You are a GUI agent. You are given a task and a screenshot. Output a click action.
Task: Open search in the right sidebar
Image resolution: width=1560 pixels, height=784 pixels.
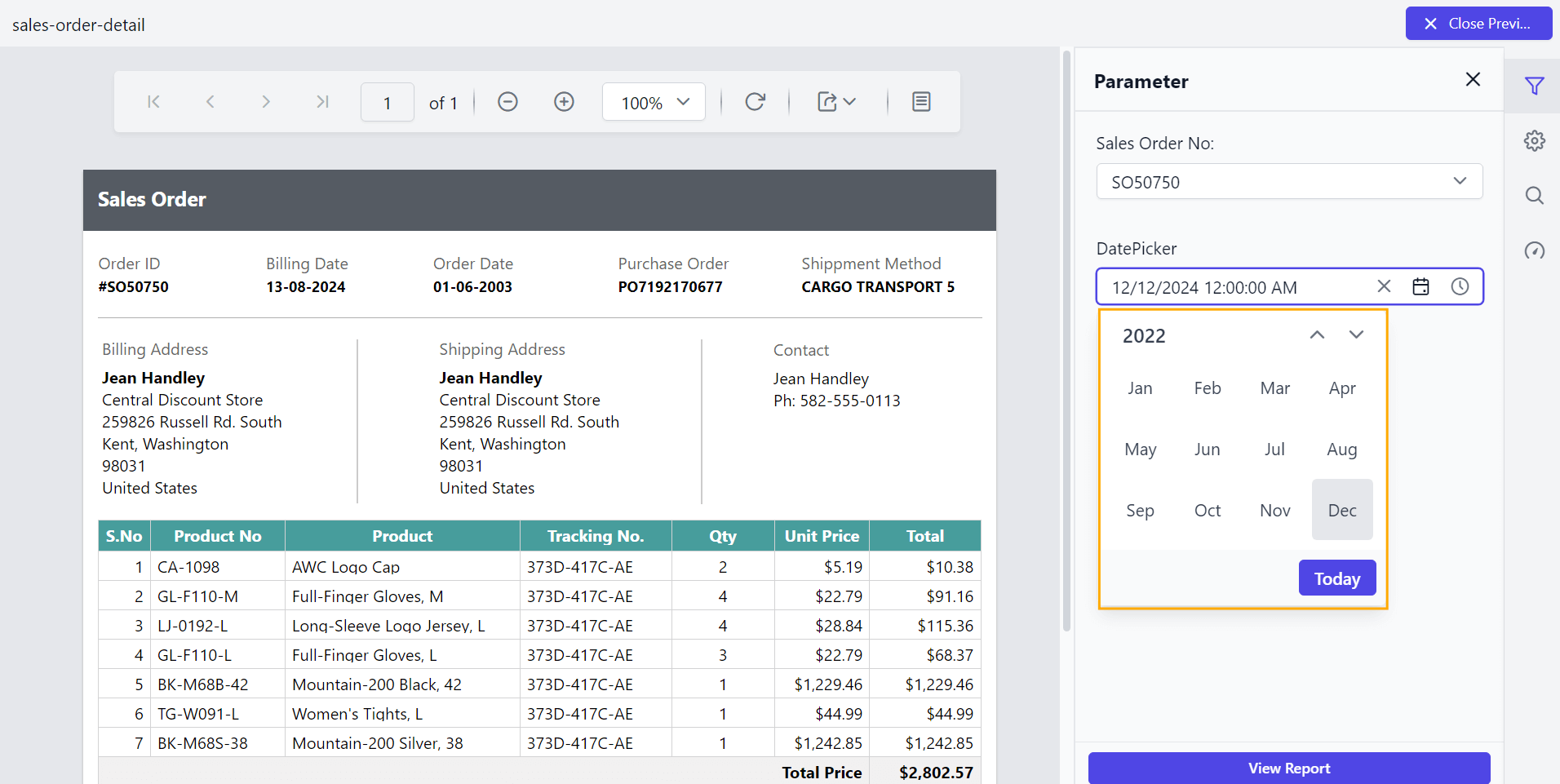(x=1535, y=195)
